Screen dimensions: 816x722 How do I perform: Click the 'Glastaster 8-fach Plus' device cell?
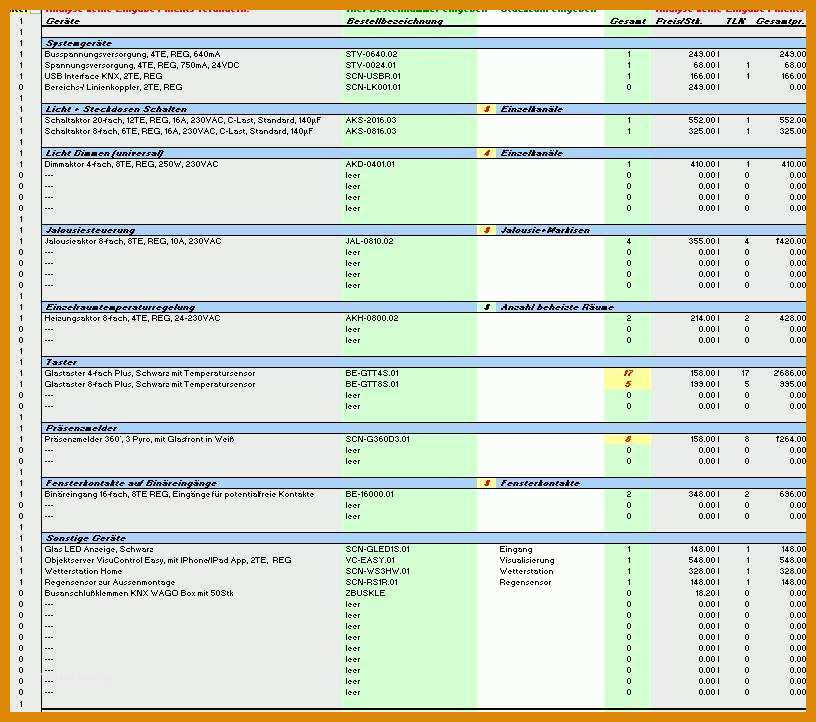[x=149, y=384]
